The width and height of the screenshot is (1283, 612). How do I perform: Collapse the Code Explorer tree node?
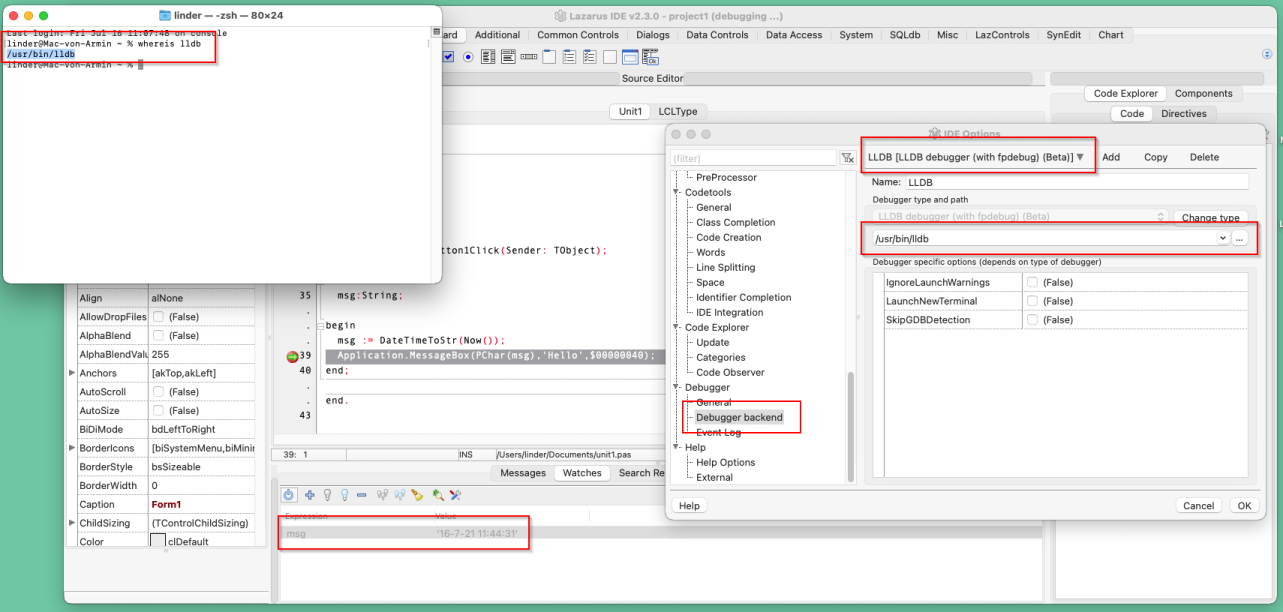pos(678,327)
